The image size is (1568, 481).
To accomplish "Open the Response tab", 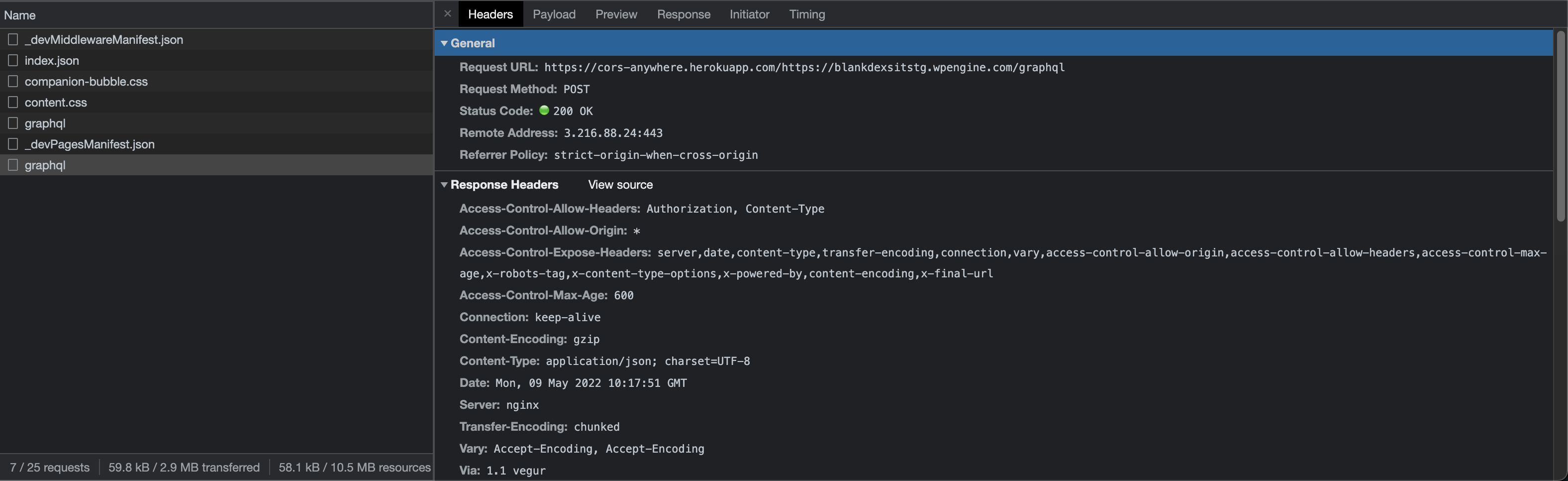I will (684, 14).
